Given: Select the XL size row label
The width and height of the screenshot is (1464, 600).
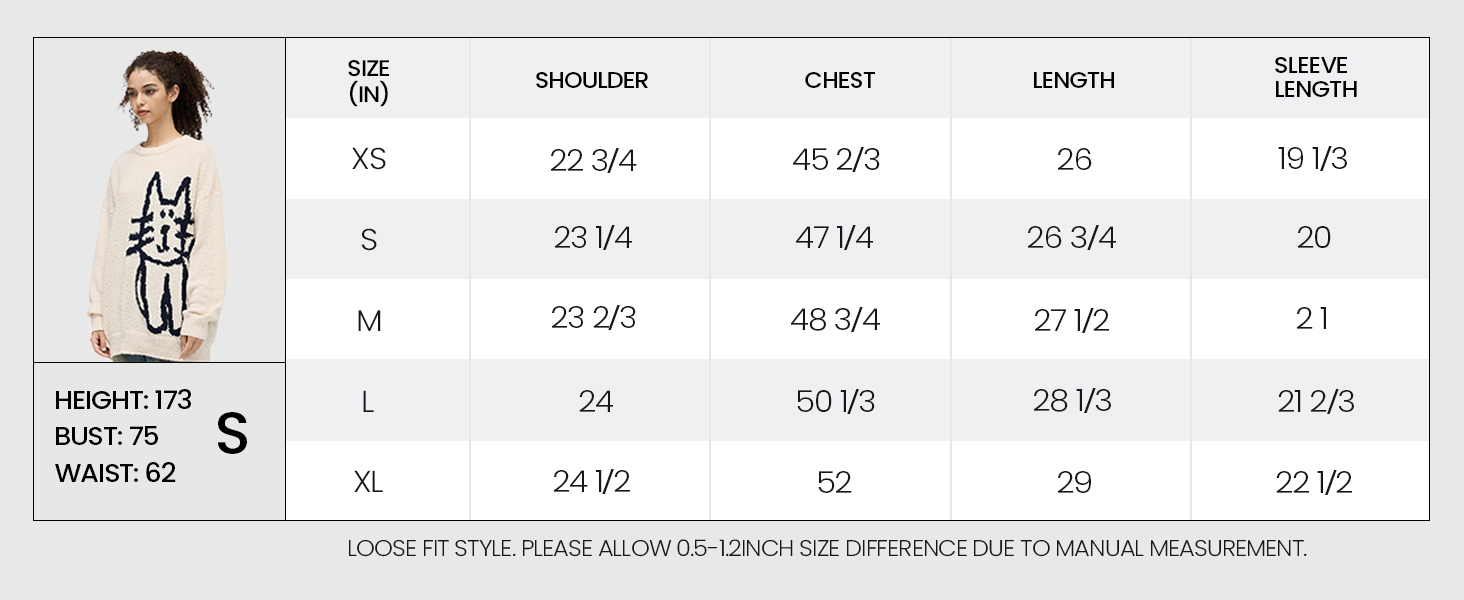Looking at the screenshot, I should (368, 482).
